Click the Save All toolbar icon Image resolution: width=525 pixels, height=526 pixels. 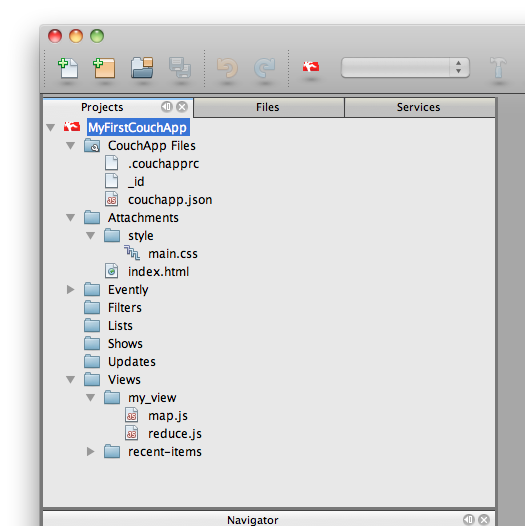(x=180, y=67)
